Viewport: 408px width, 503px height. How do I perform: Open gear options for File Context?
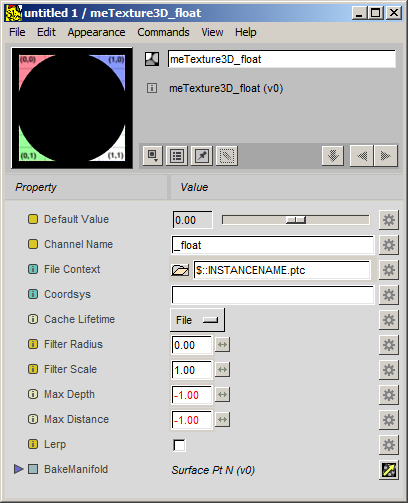click(x=389, y=270)
